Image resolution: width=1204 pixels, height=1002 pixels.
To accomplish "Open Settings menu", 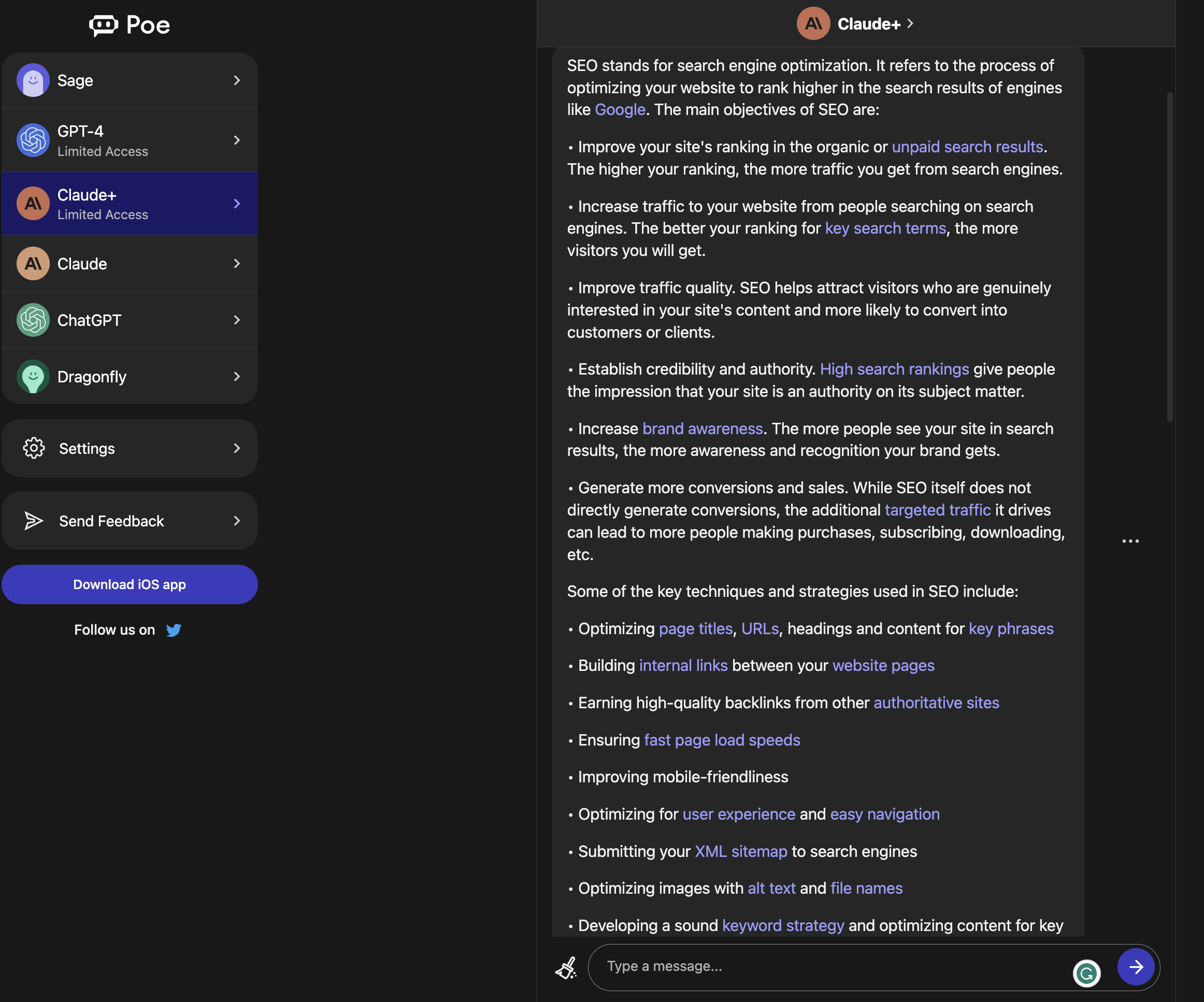I will (129, 447).
